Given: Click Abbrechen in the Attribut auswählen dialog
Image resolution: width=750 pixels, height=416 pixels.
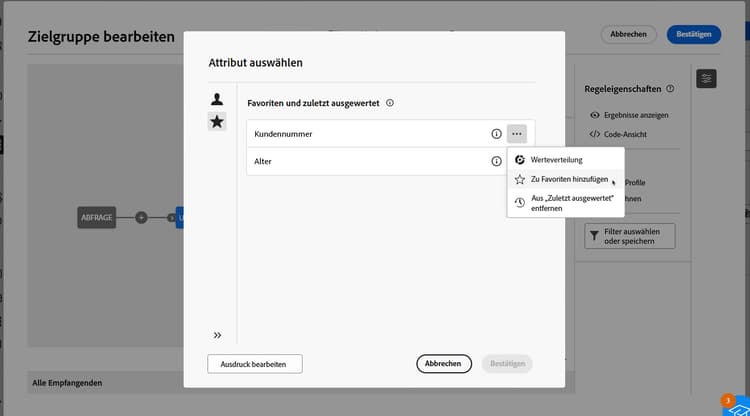Looking at the screenshot, I should click(x=444, y=363).
